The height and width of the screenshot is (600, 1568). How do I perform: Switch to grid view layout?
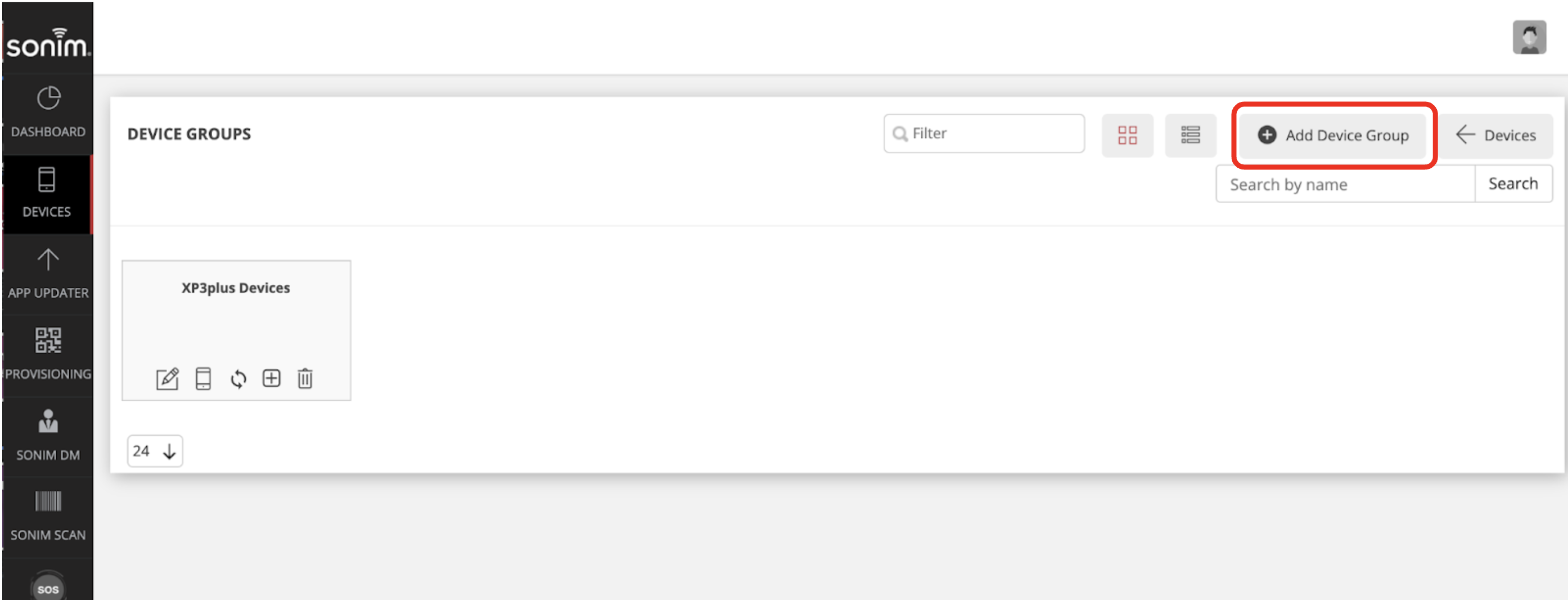(1127, 135)
